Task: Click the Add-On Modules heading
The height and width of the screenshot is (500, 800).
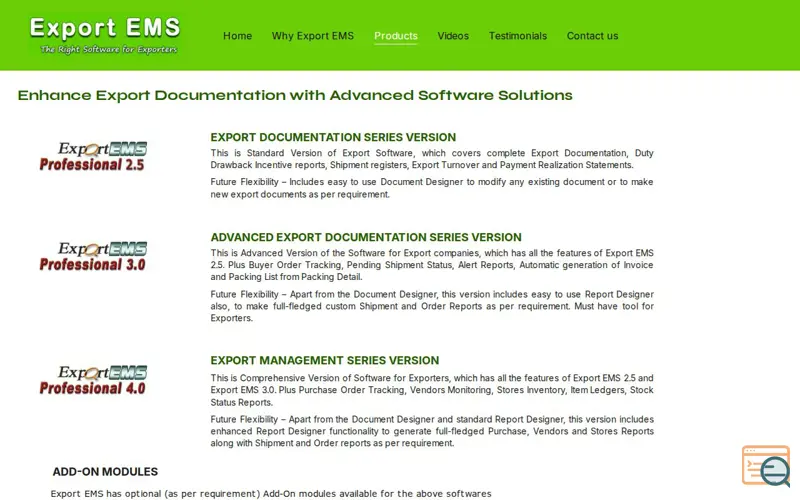Action: coord(105,471)
